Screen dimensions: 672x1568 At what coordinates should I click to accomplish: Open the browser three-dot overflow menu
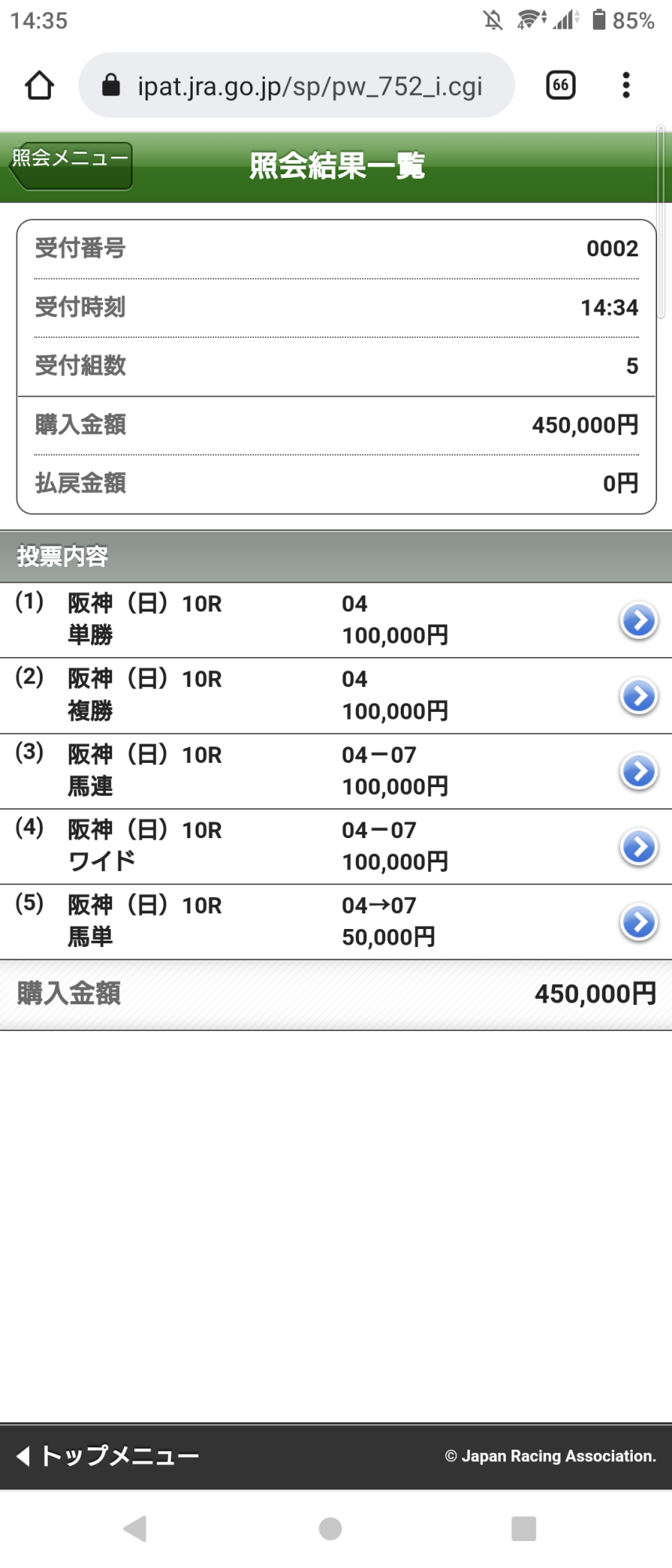pos(626,85)
